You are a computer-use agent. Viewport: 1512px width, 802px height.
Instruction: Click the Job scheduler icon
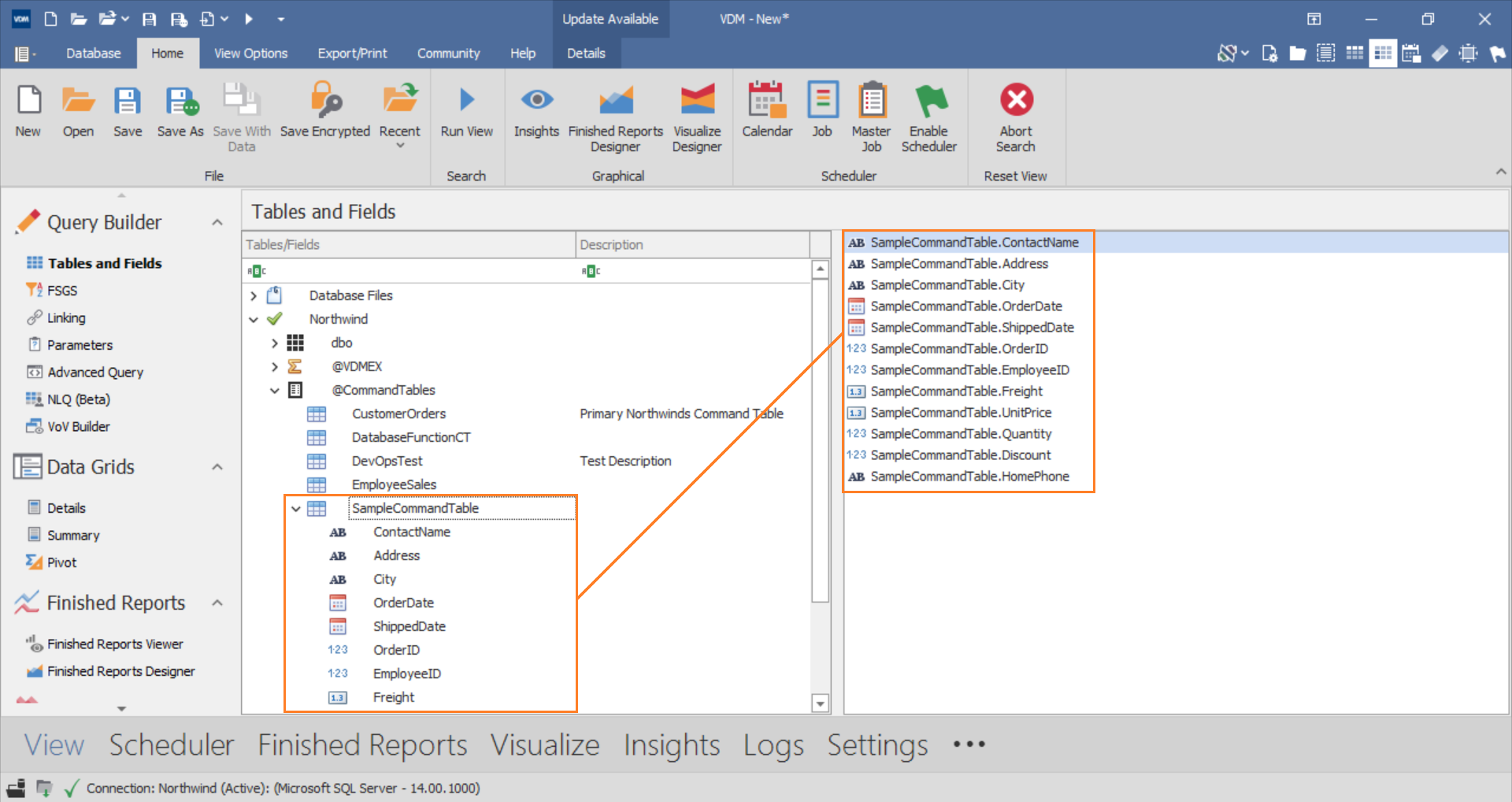tap(822, 100)
